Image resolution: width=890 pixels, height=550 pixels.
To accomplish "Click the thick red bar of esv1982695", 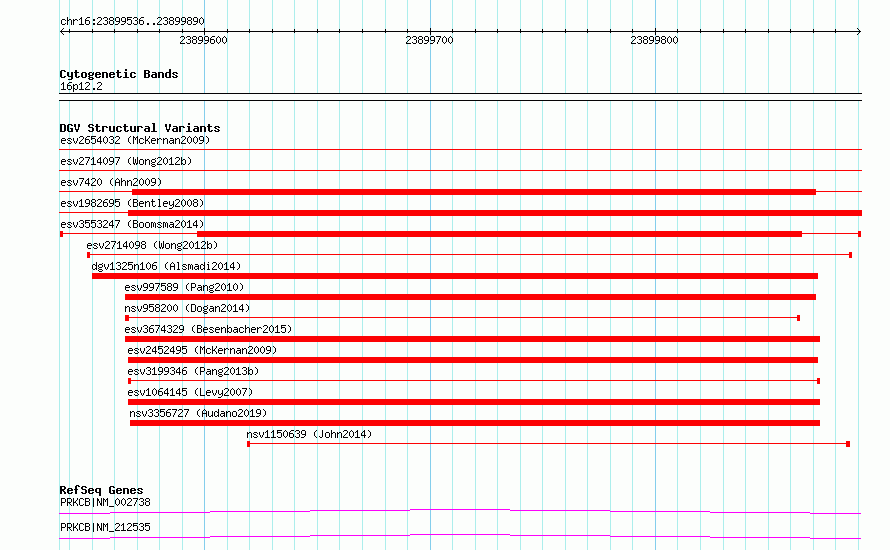I will click(x=495, y=213).
